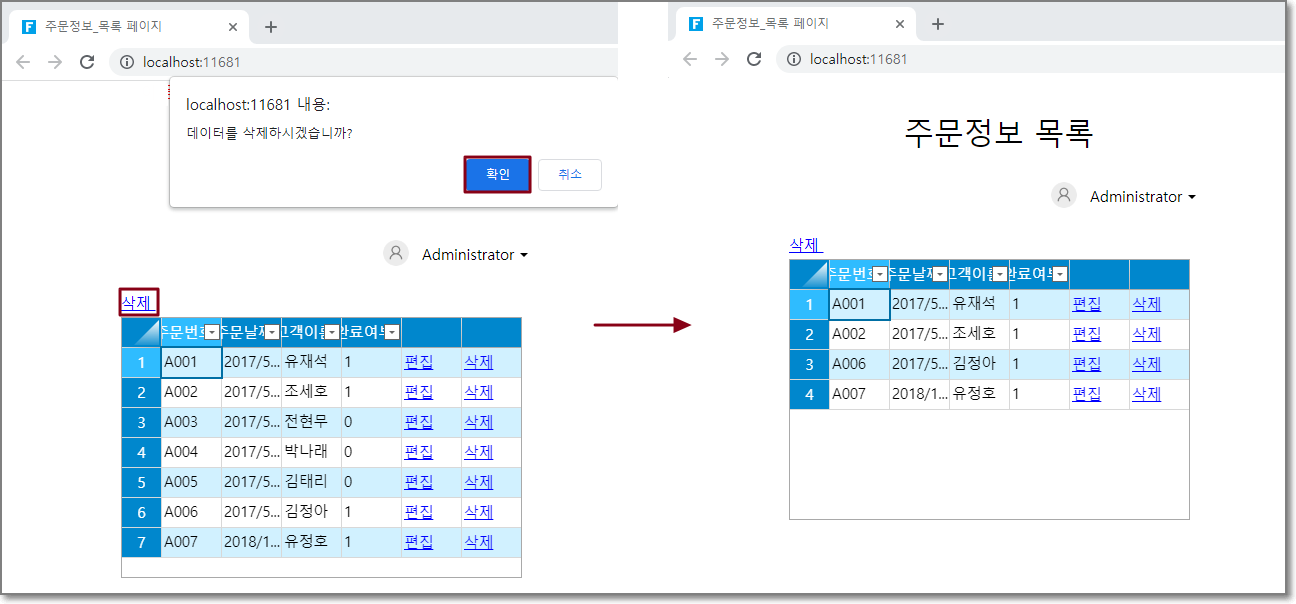This screenshot has height=604, width=1296.
Task: Click the reload icon in the left browser
Action: pyautogui.click(x=87, y=62)
